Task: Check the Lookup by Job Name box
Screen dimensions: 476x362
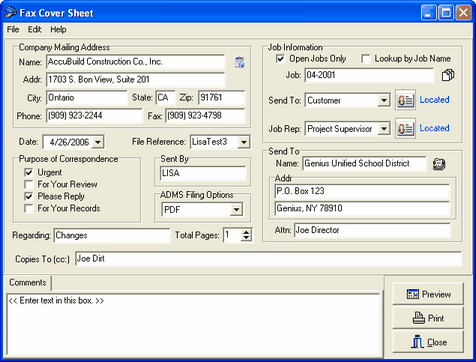Action: point(366,59)
